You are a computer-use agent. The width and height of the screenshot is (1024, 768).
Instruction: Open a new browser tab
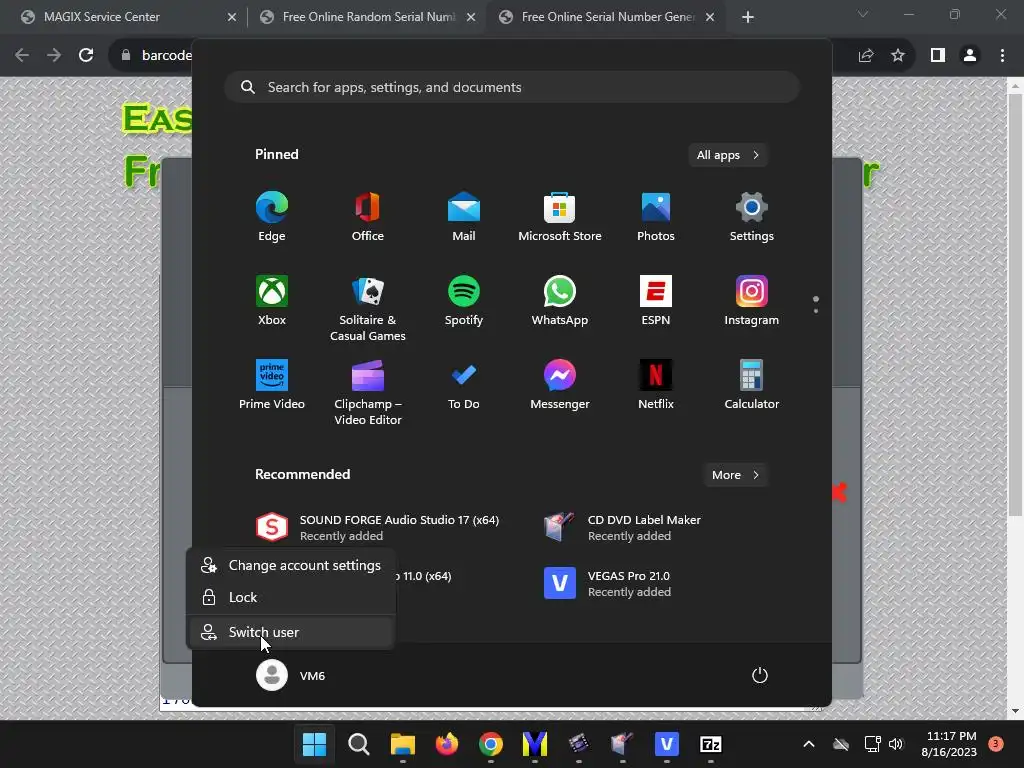point(748,17)
